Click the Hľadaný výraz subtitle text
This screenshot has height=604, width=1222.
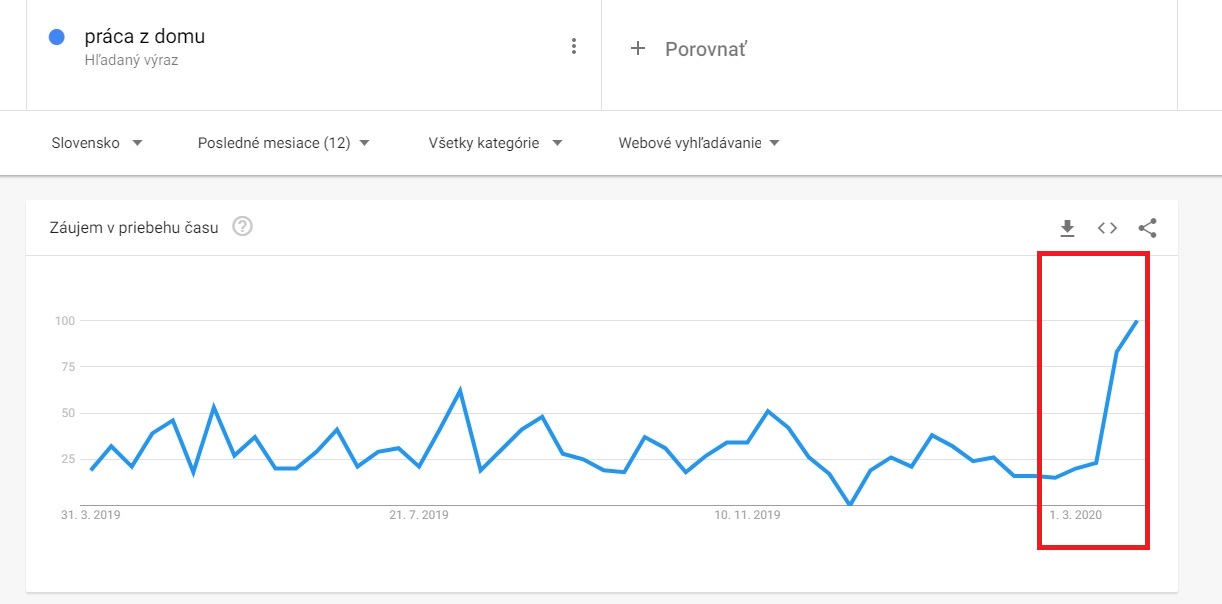point(131,60)
